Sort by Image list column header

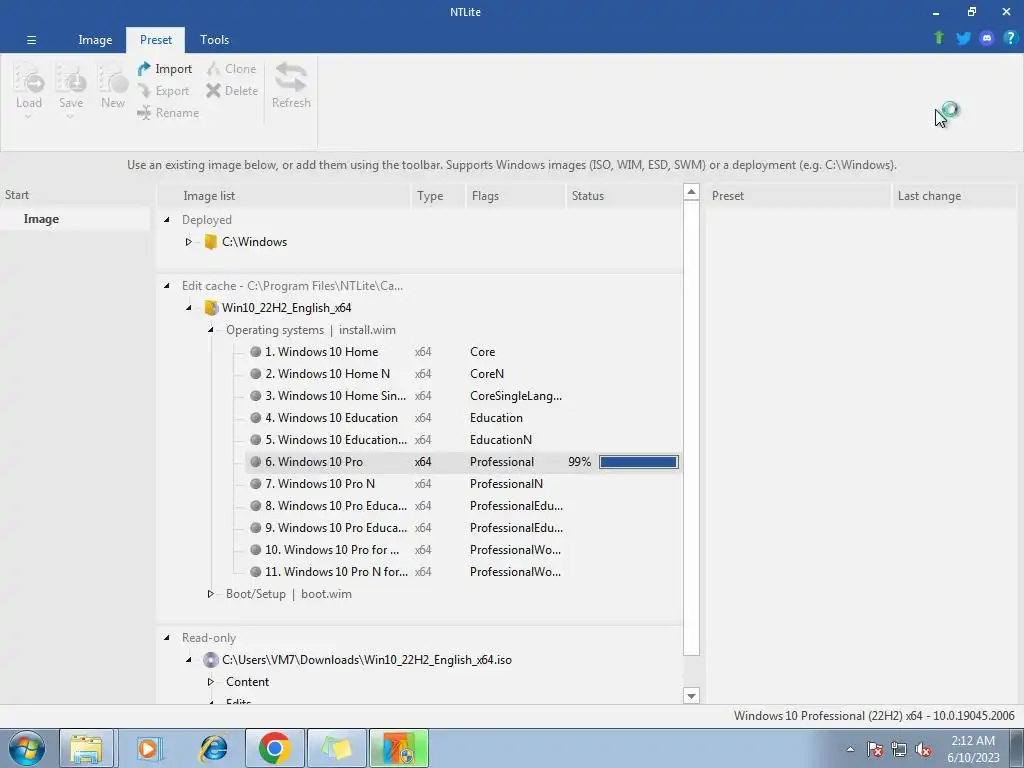coord(284,196)
